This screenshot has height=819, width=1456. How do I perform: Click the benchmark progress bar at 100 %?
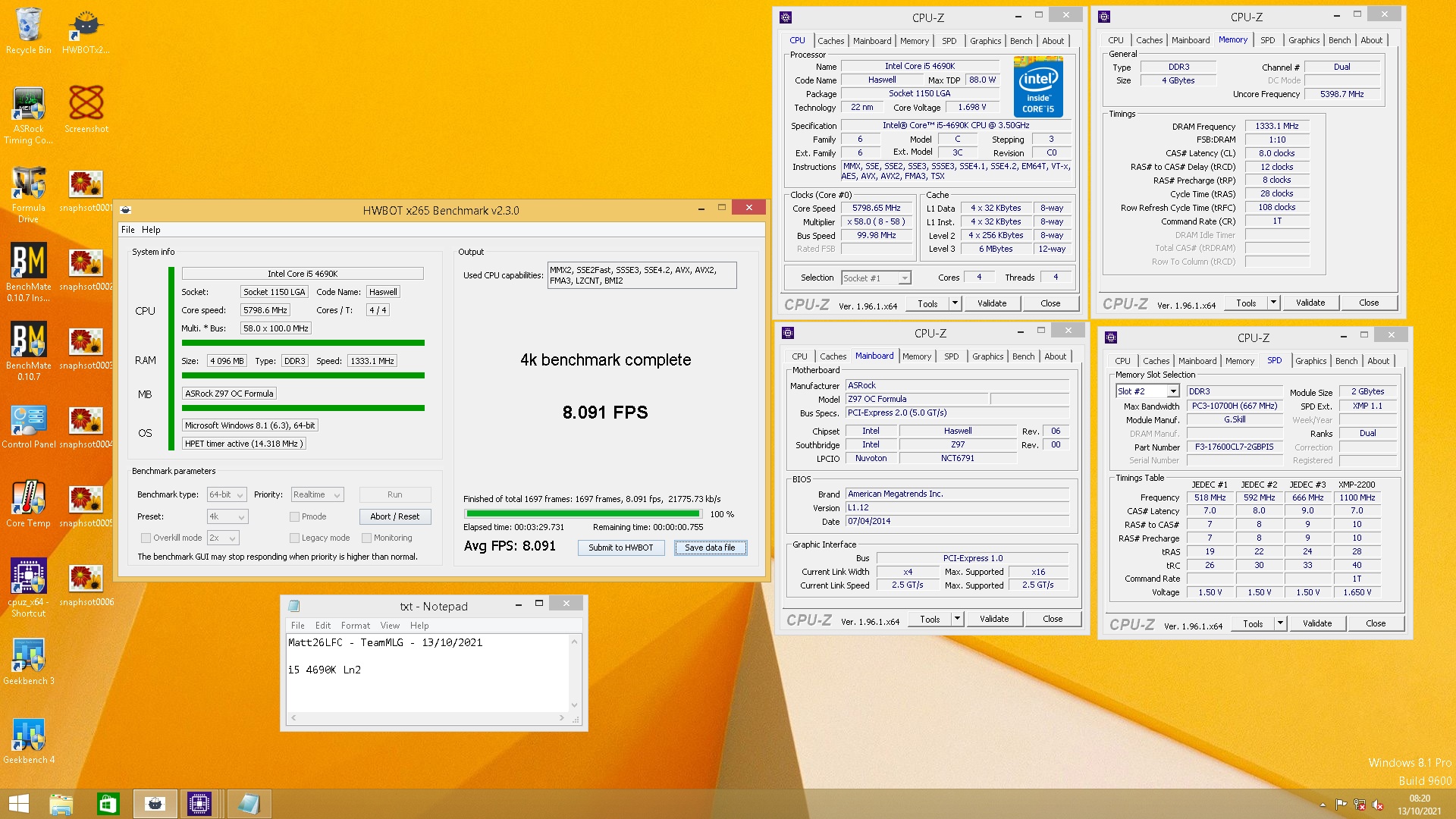(584, 514)
